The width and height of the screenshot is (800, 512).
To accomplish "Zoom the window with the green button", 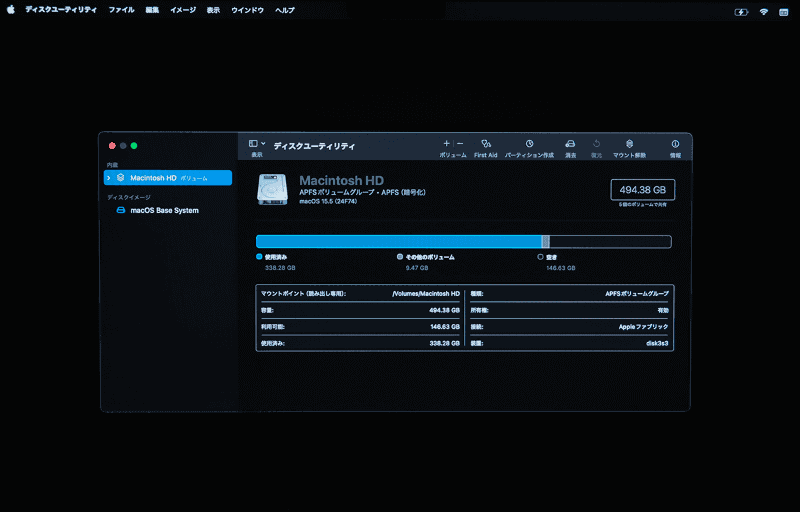I will click(x=134, y=146).
